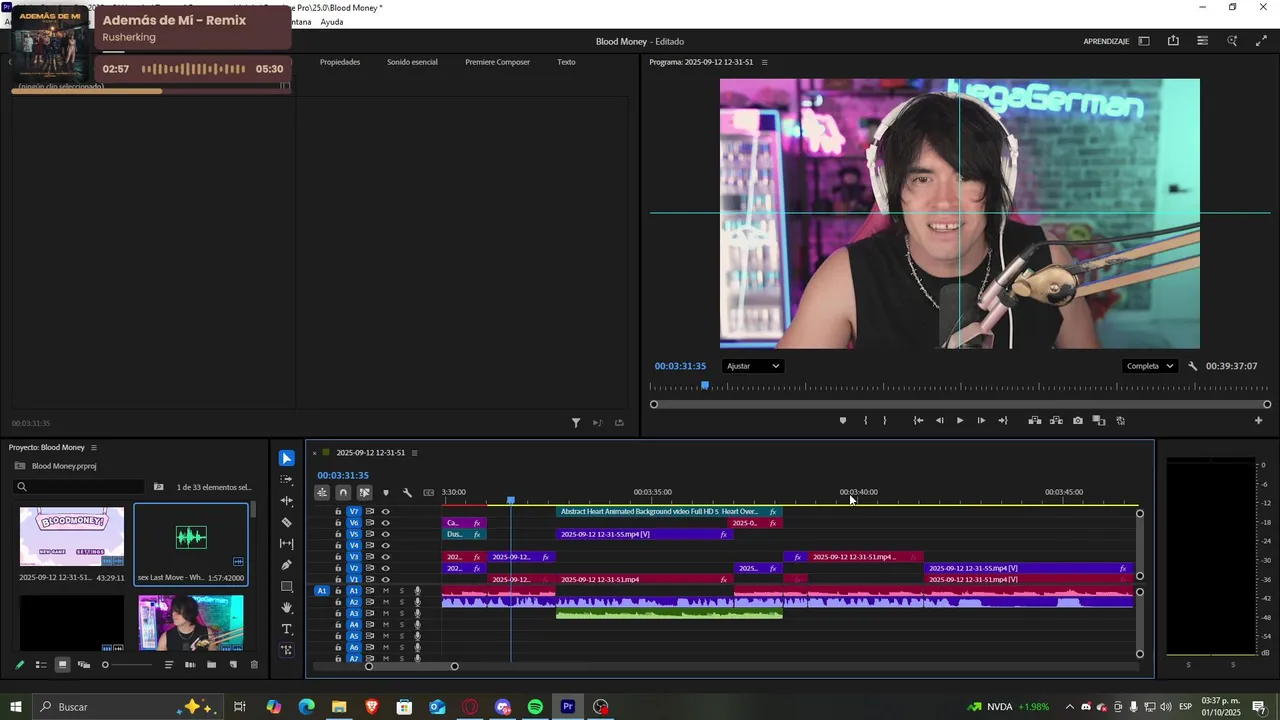The height and width of the screenshot is (720, 1280).
Task: Switch to Texto tab
Action: [566, 62]
